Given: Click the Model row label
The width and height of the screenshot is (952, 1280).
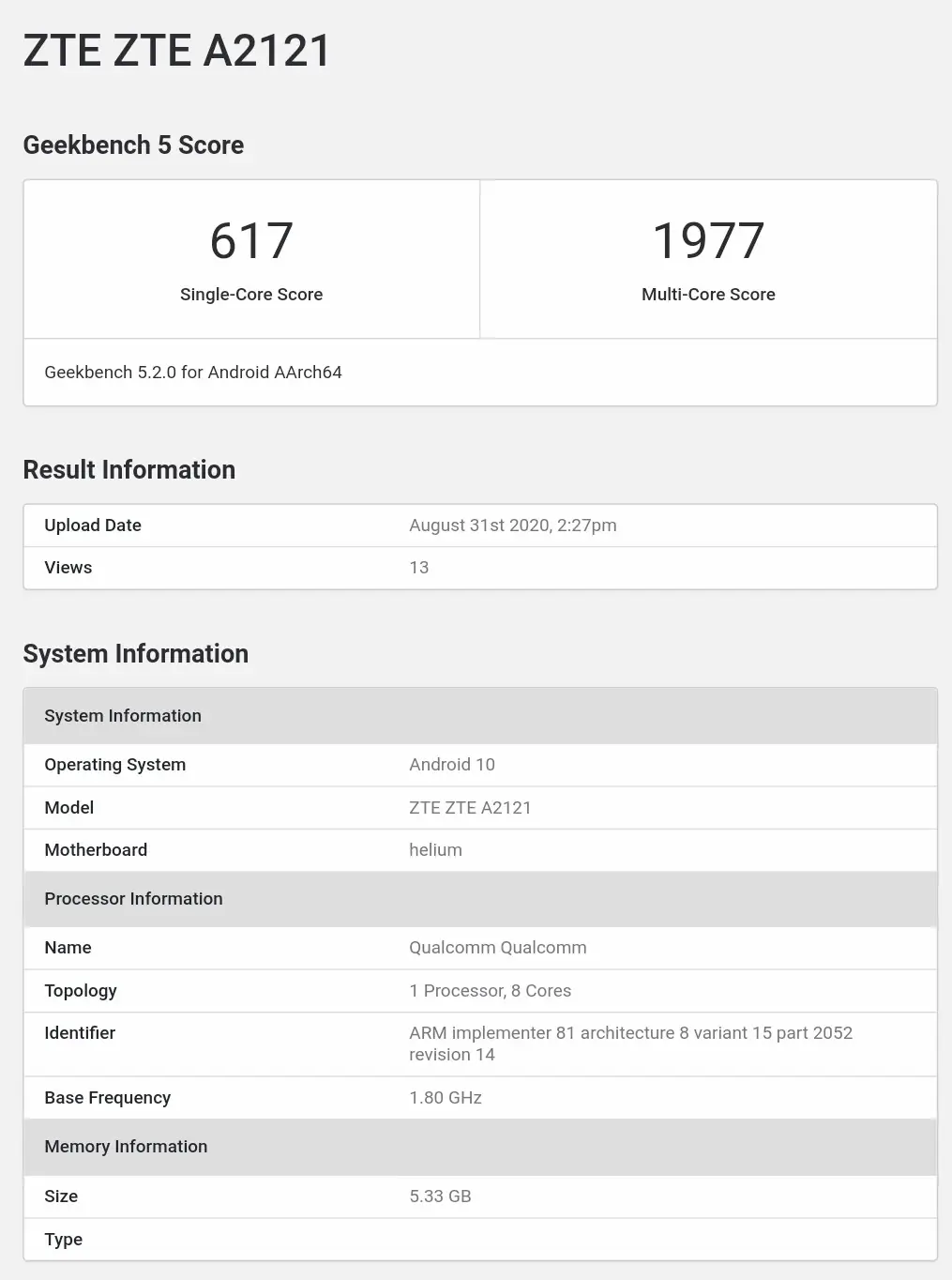Looking at the screenshot, I should (69, 808).
